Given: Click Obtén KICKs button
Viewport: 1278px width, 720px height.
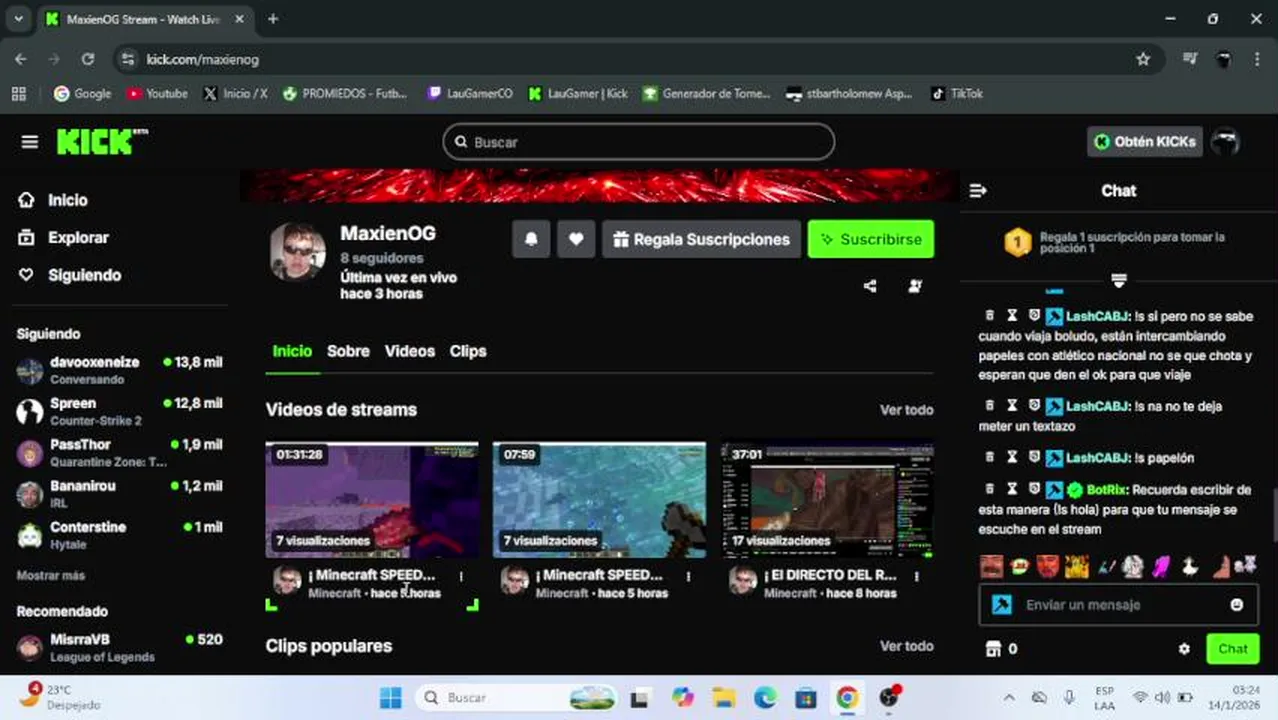Looking at the screenshot, I should pos(1145,142).
